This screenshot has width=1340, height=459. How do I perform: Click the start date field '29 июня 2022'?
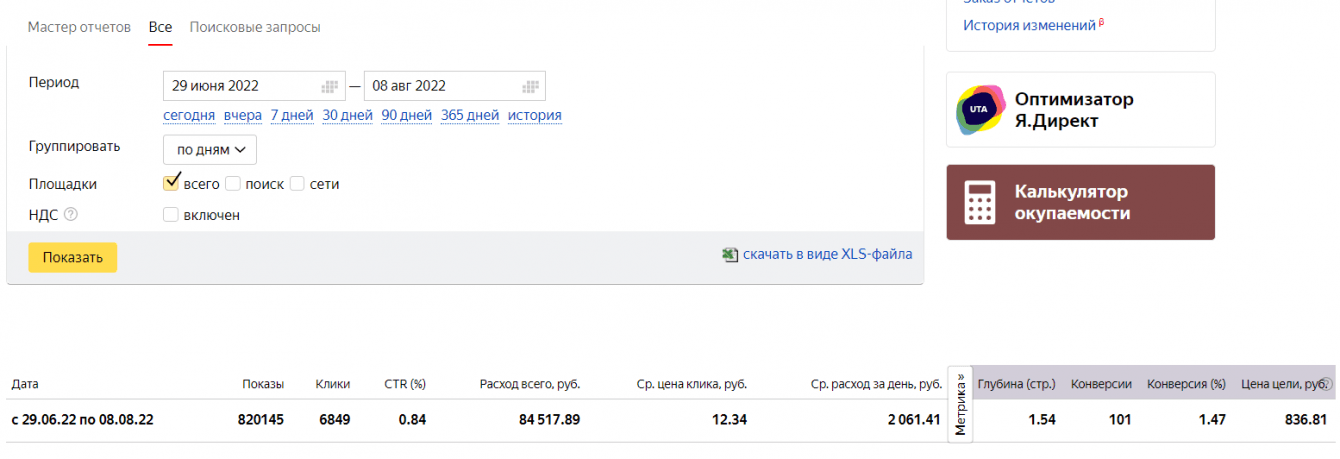click(x=242, y=86)
